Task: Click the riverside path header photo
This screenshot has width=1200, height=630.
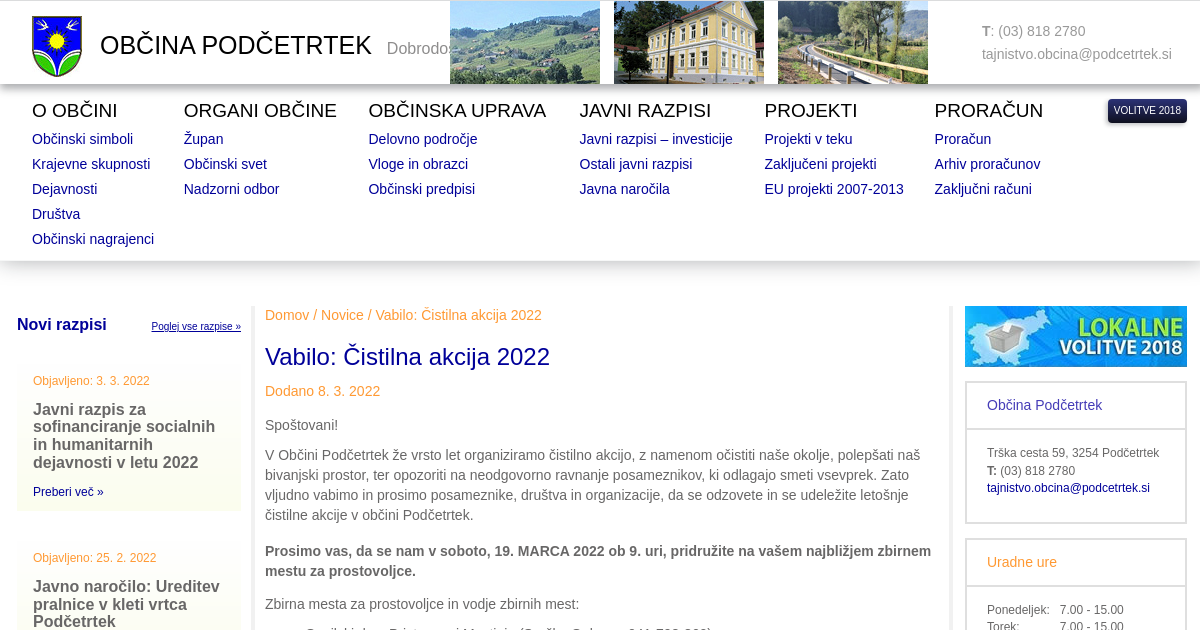Action: click(x=852, y=42)
